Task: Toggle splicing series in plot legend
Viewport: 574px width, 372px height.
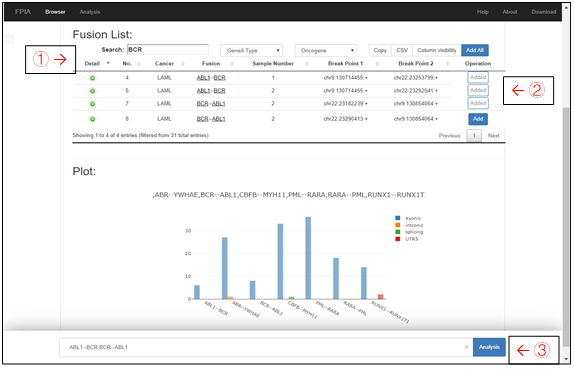Action: [x=409, y=232]
